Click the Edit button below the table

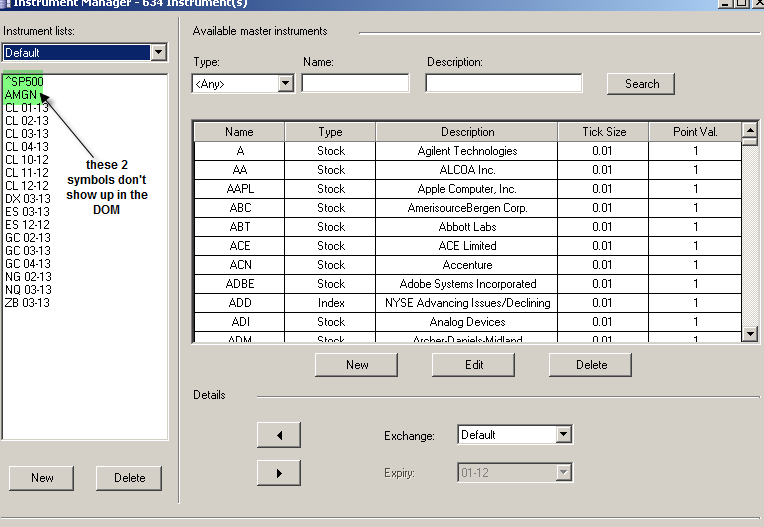click(x=474, y=365)
